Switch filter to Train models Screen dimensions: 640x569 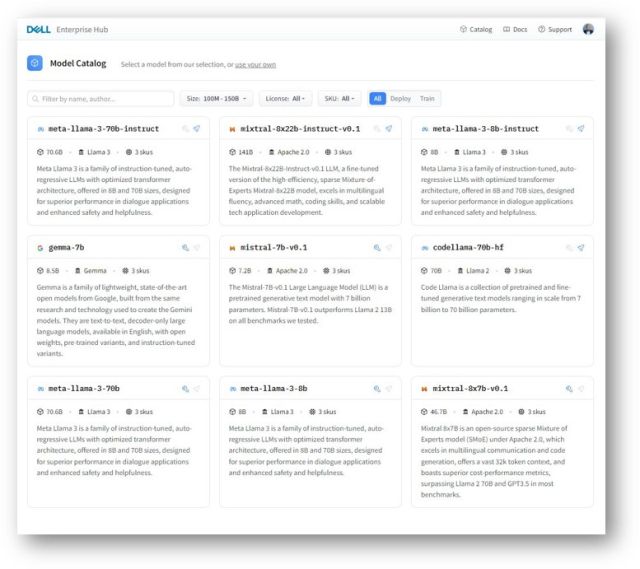[427, 99]
